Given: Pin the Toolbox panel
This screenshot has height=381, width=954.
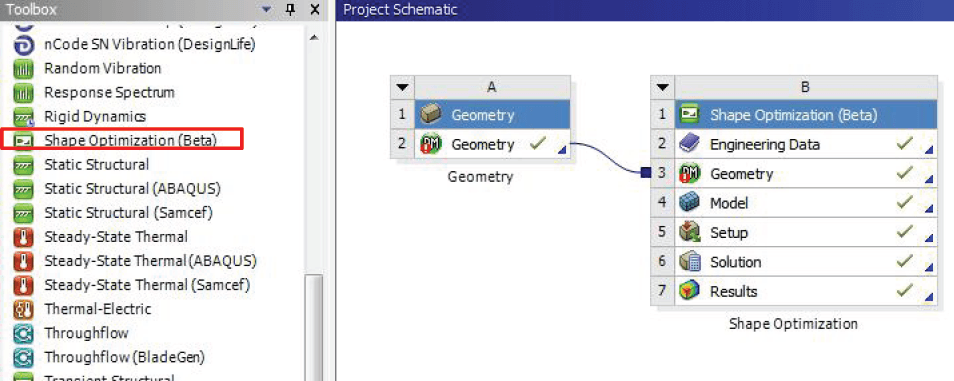Looking at the screenshot, I should click(x=290, y=10).
